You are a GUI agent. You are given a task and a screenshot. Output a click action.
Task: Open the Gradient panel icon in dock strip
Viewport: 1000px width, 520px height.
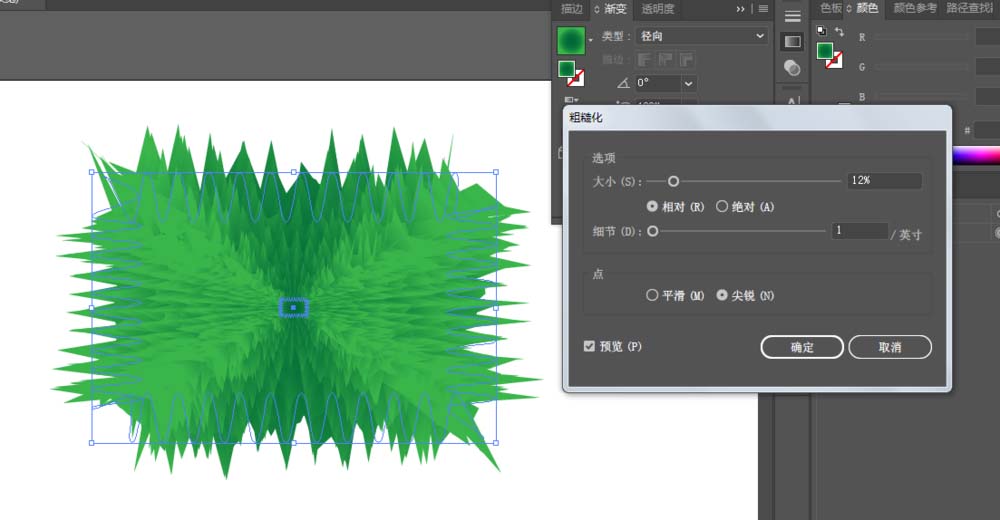point(793,41)
